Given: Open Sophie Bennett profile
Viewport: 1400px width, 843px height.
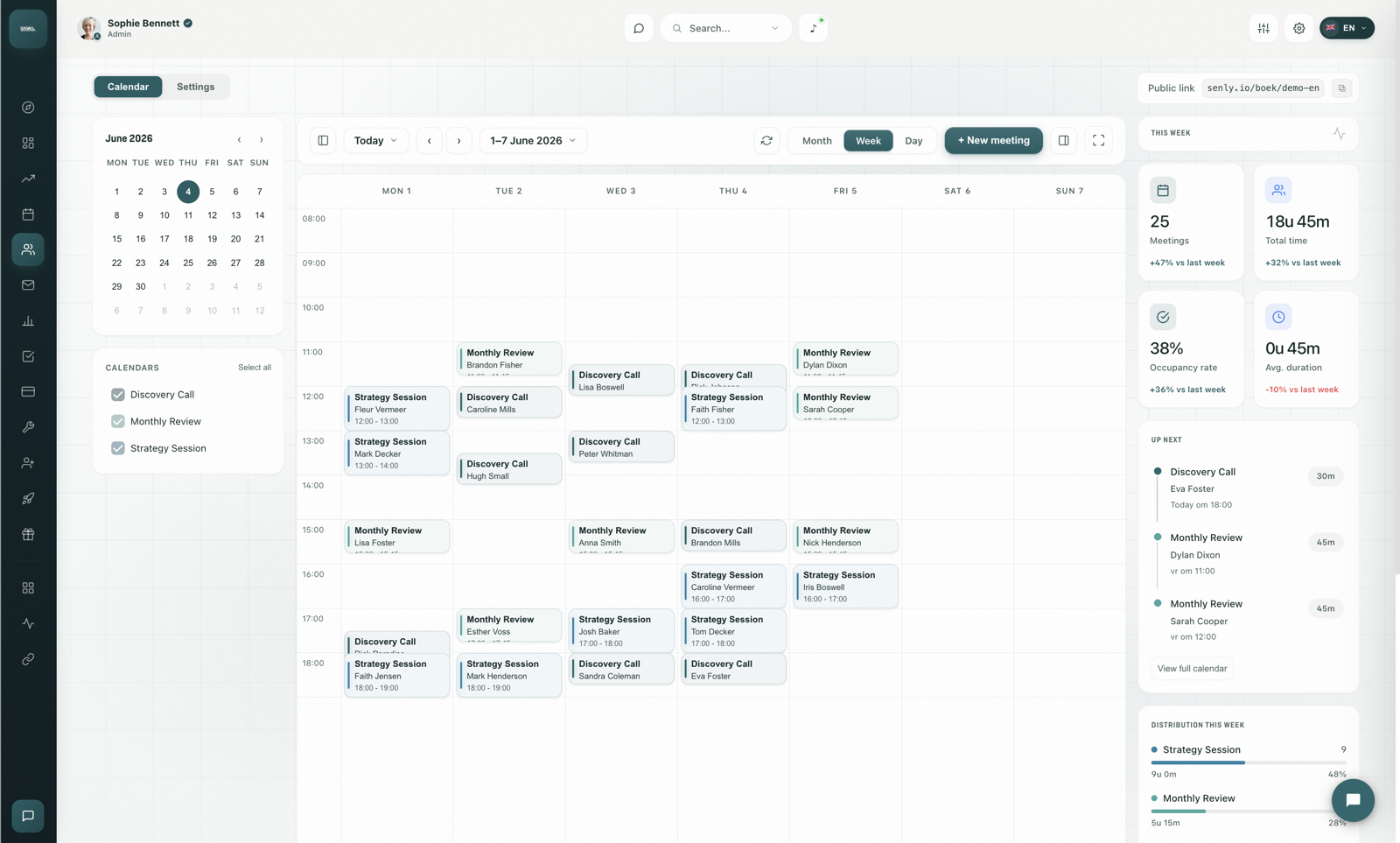Looking at the screenshot, I should (136, 28).
